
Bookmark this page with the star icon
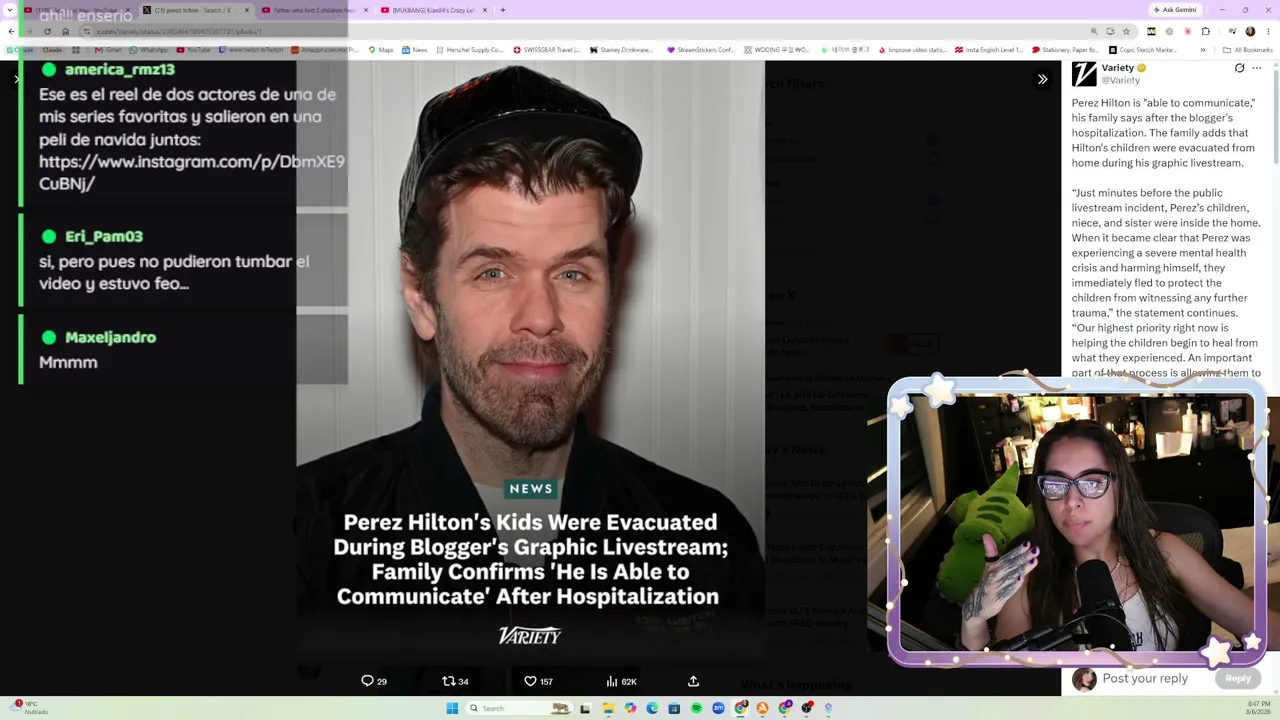(x=1126, y=31)
